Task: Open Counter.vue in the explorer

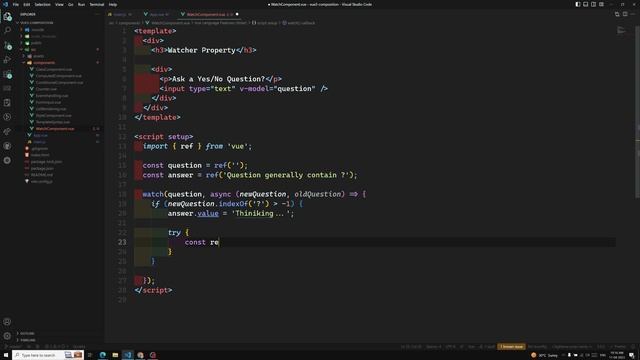Action: click(x=46, y=89)
